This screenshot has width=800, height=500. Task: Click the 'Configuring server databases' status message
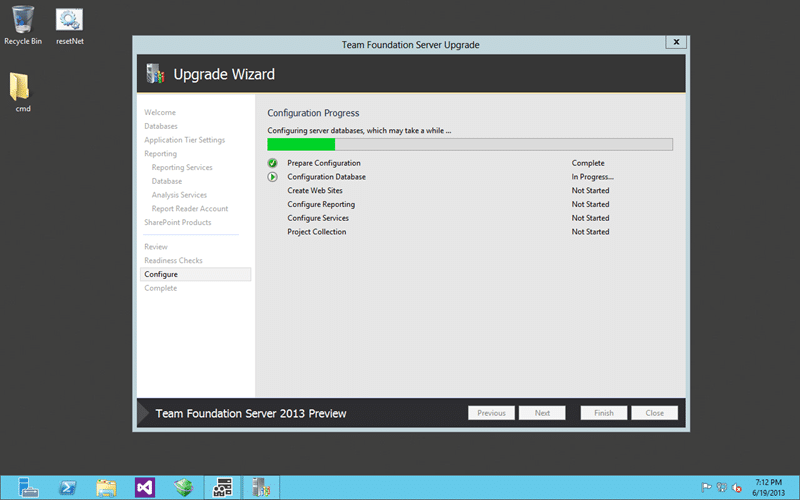(359, 131)
